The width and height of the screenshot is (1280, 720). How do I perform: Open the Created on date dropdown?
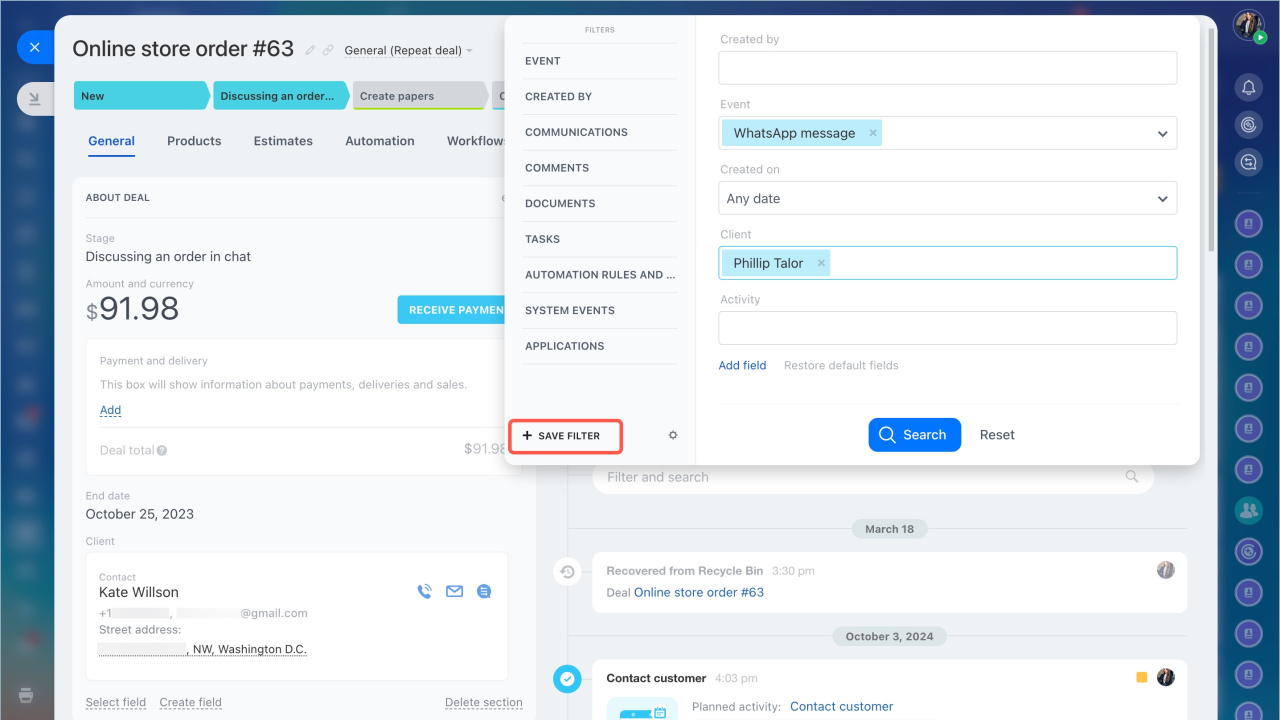[1162, 199]
